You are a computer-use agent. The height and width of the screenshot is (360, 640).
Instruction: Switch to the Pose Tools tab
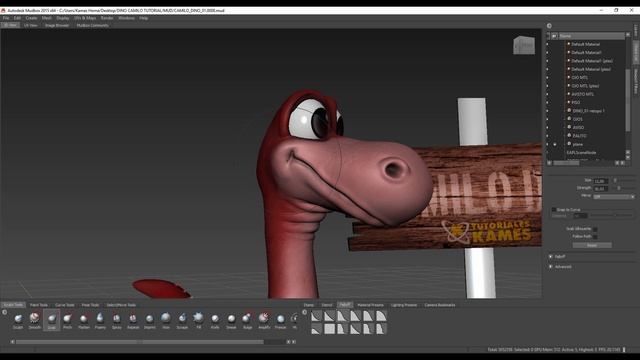90,305
